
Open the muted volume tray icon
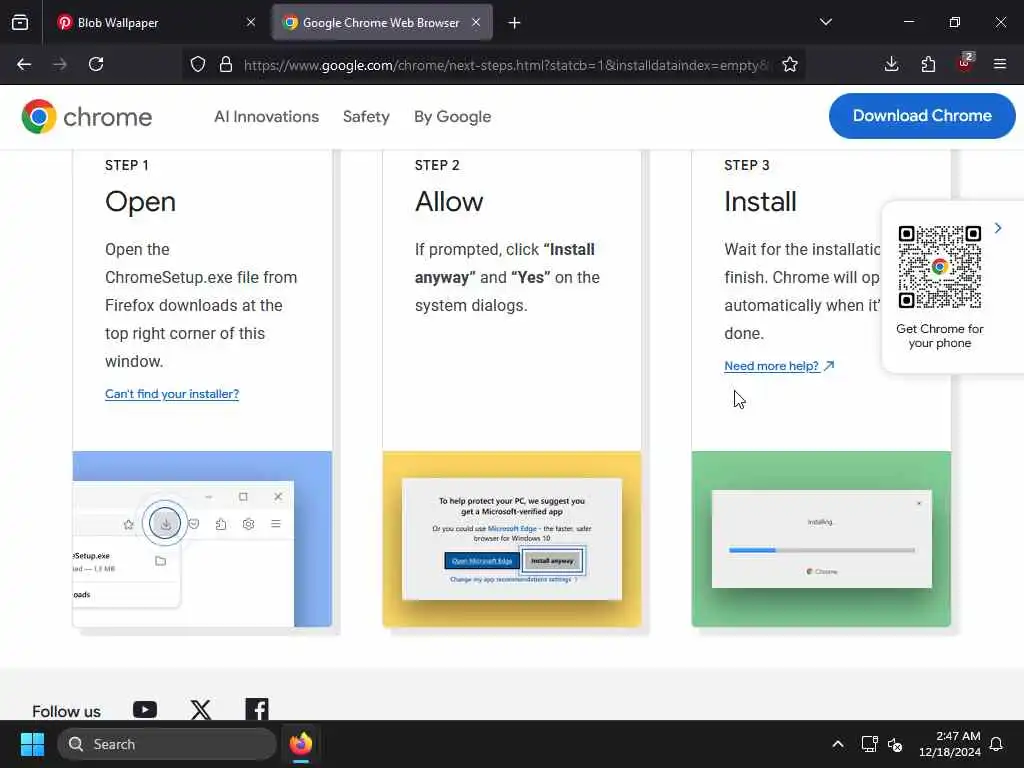[895, 744]
